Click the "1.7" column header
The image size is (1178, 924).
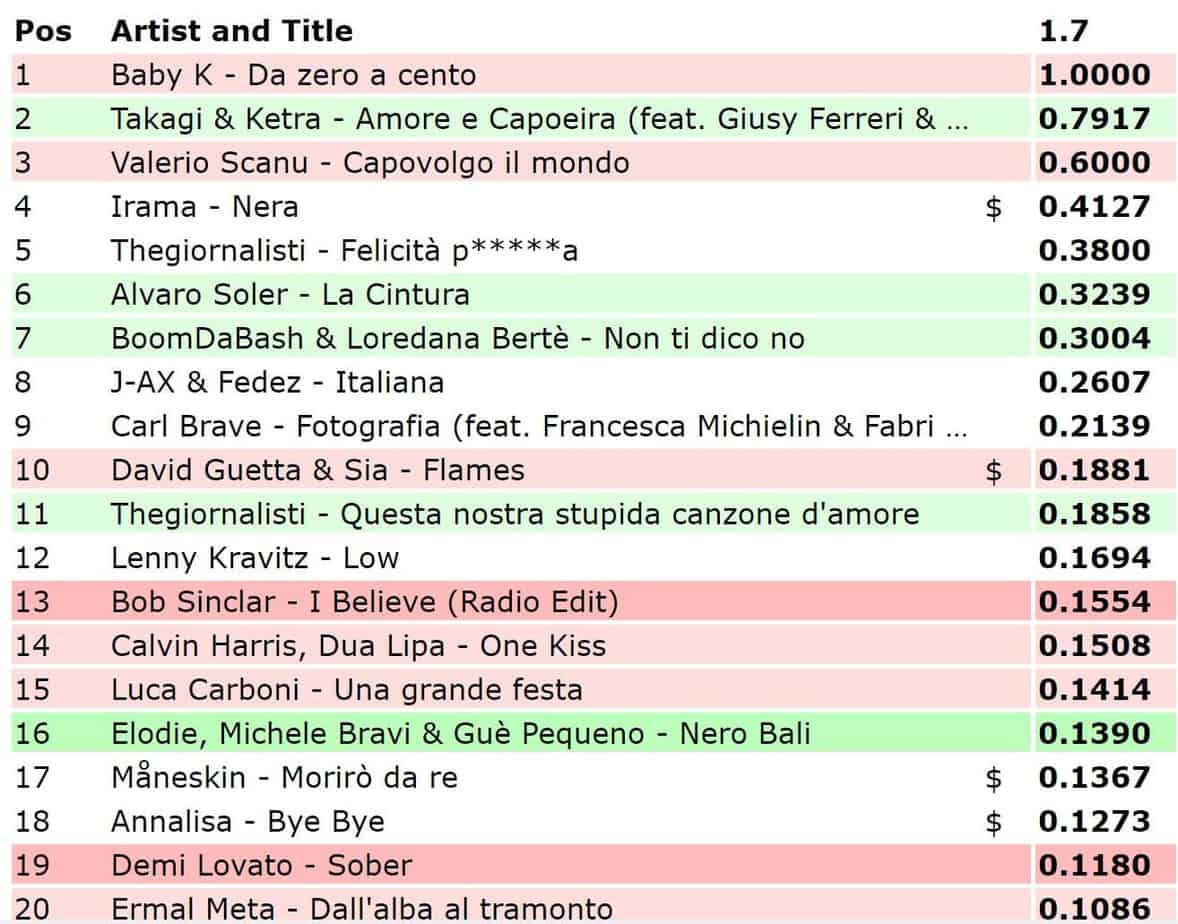pos(1062,31)
